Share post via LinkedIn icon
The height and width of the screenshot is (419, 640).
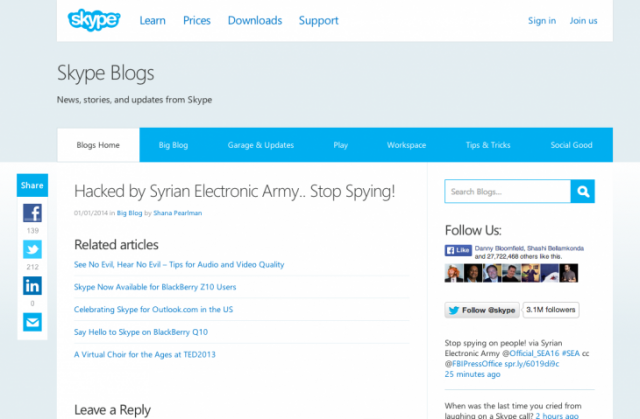point(32,286)
